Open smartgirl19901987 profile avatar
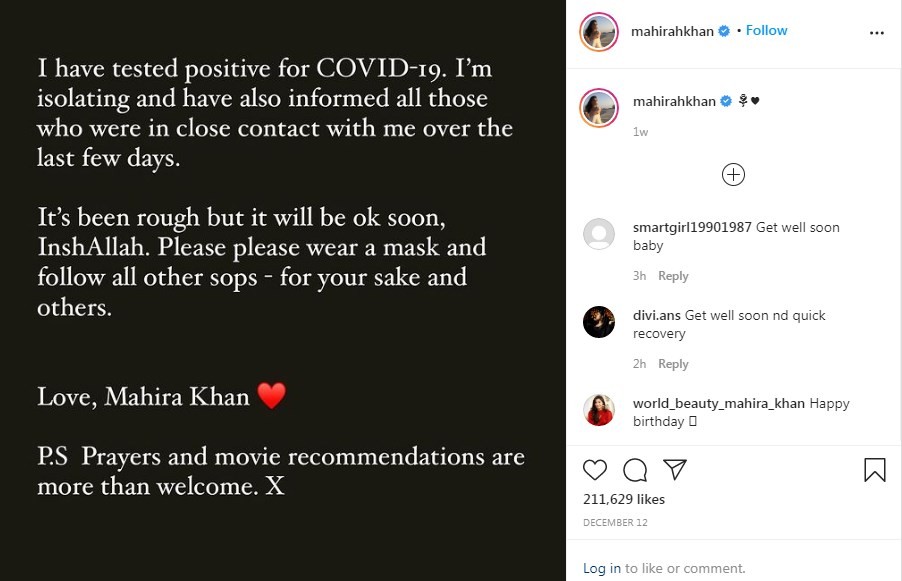 pos(598,234)
